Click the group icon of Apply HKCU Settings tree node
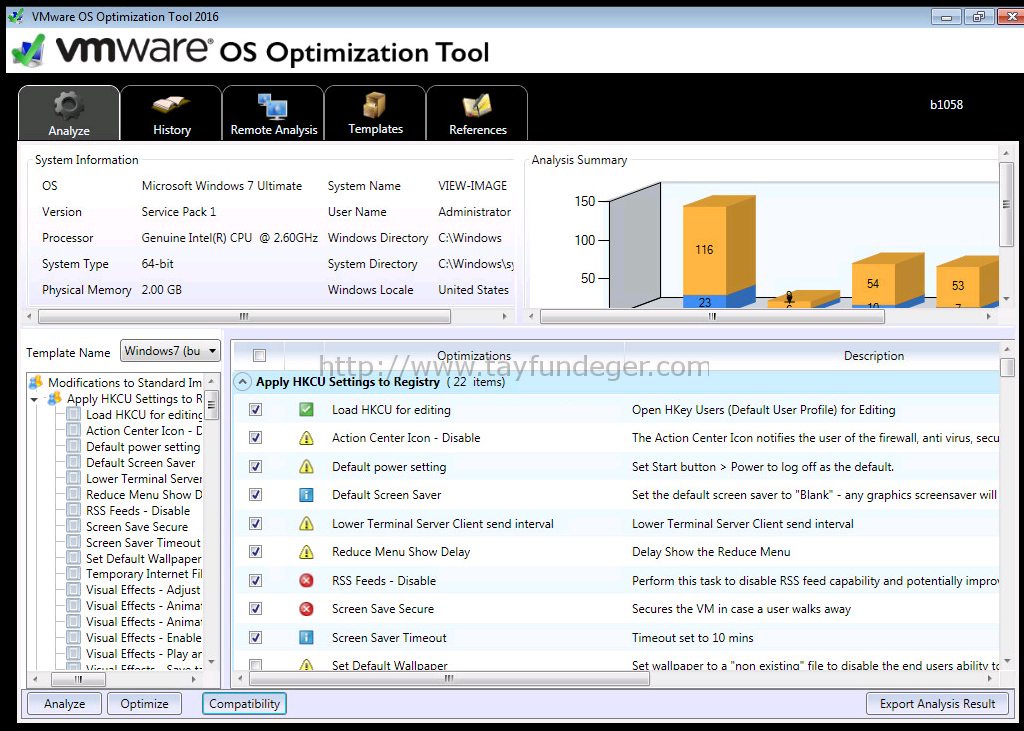Image resolution: width=1024 pixels, height=731 pixels. click(55, 398)
